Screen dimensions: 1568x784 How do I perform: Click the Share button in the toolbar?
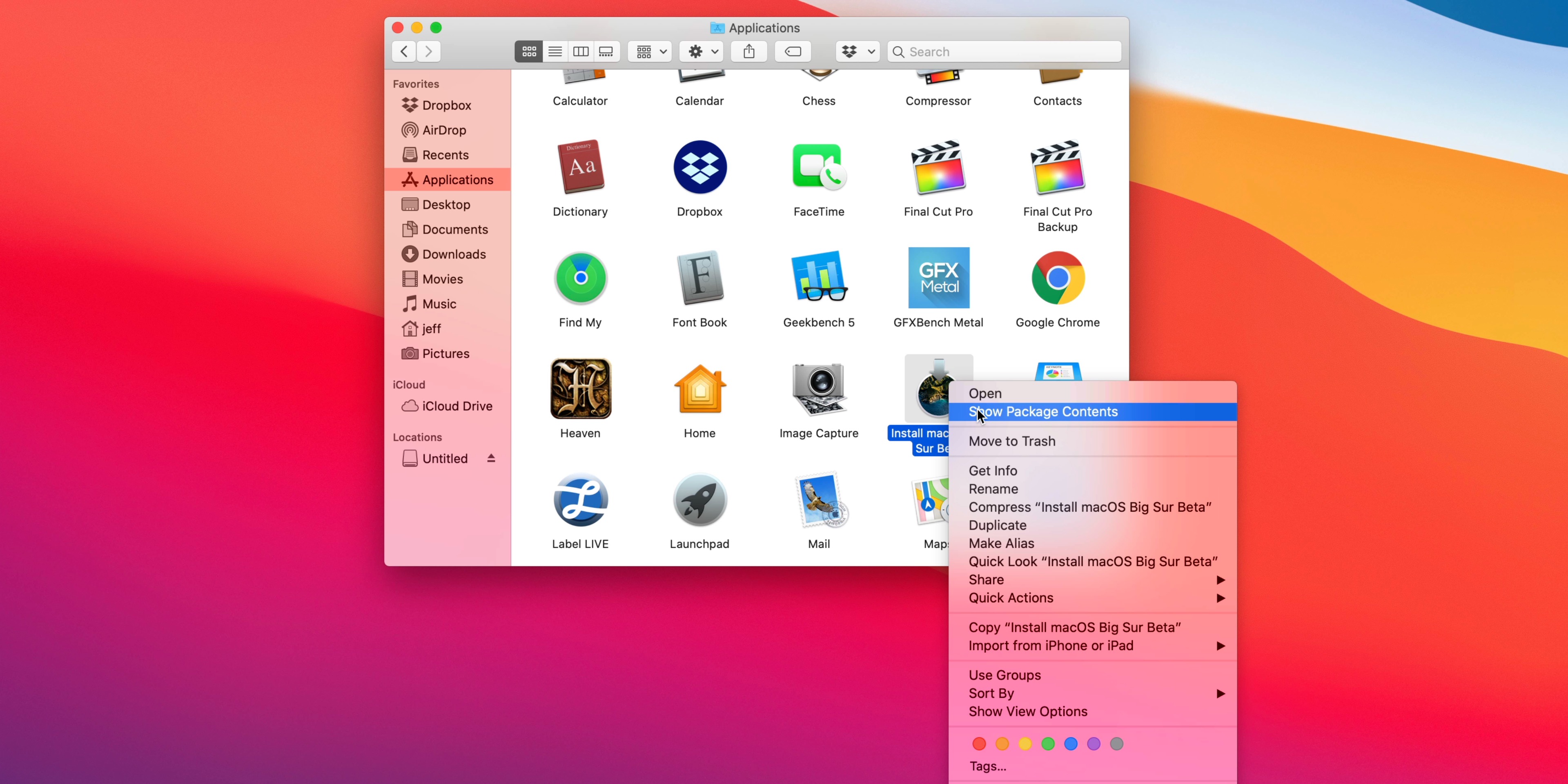(x=749, y=51)
